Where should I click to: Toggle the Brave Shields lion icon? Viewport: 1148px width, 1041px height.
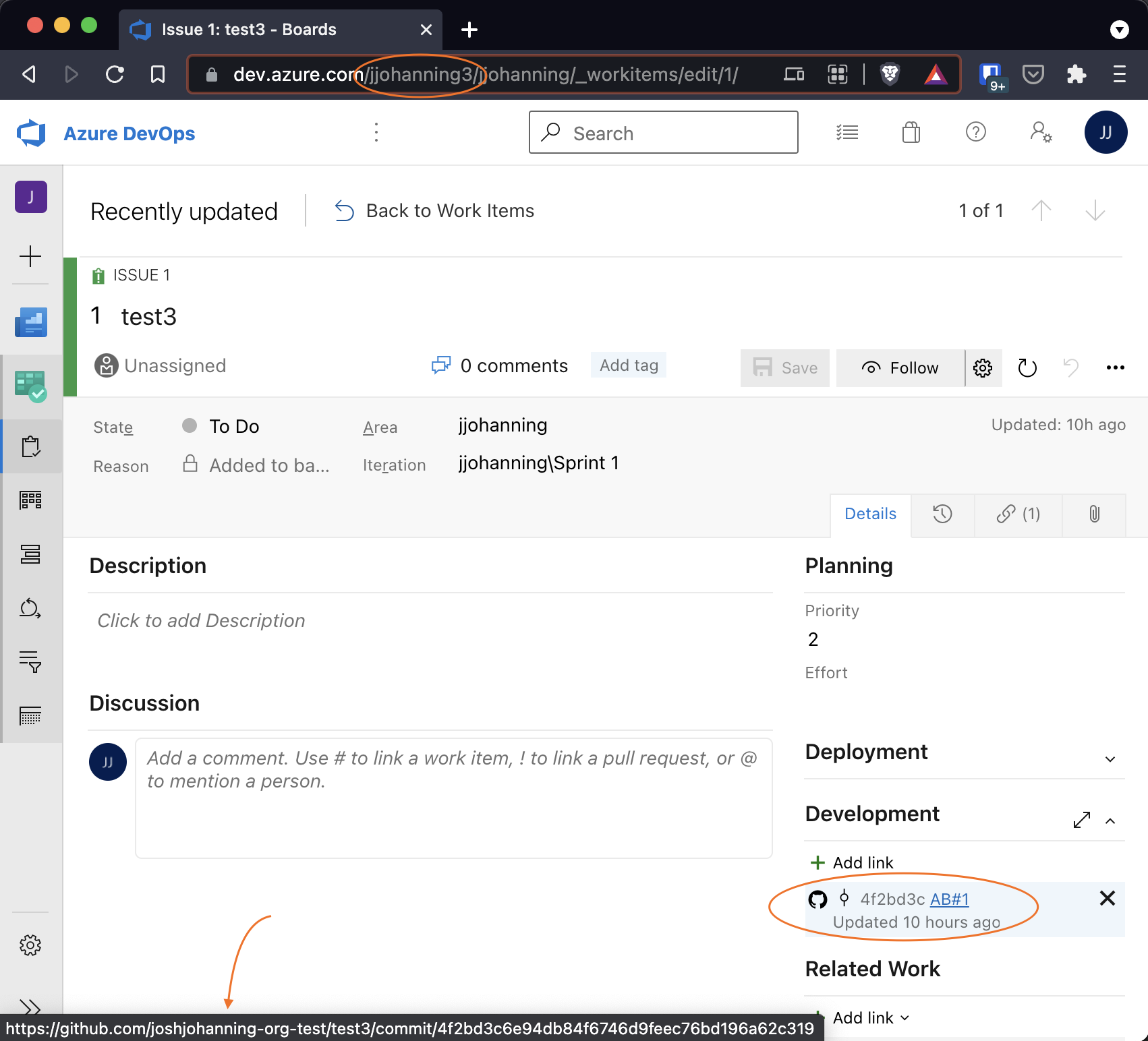pos(890,74)
